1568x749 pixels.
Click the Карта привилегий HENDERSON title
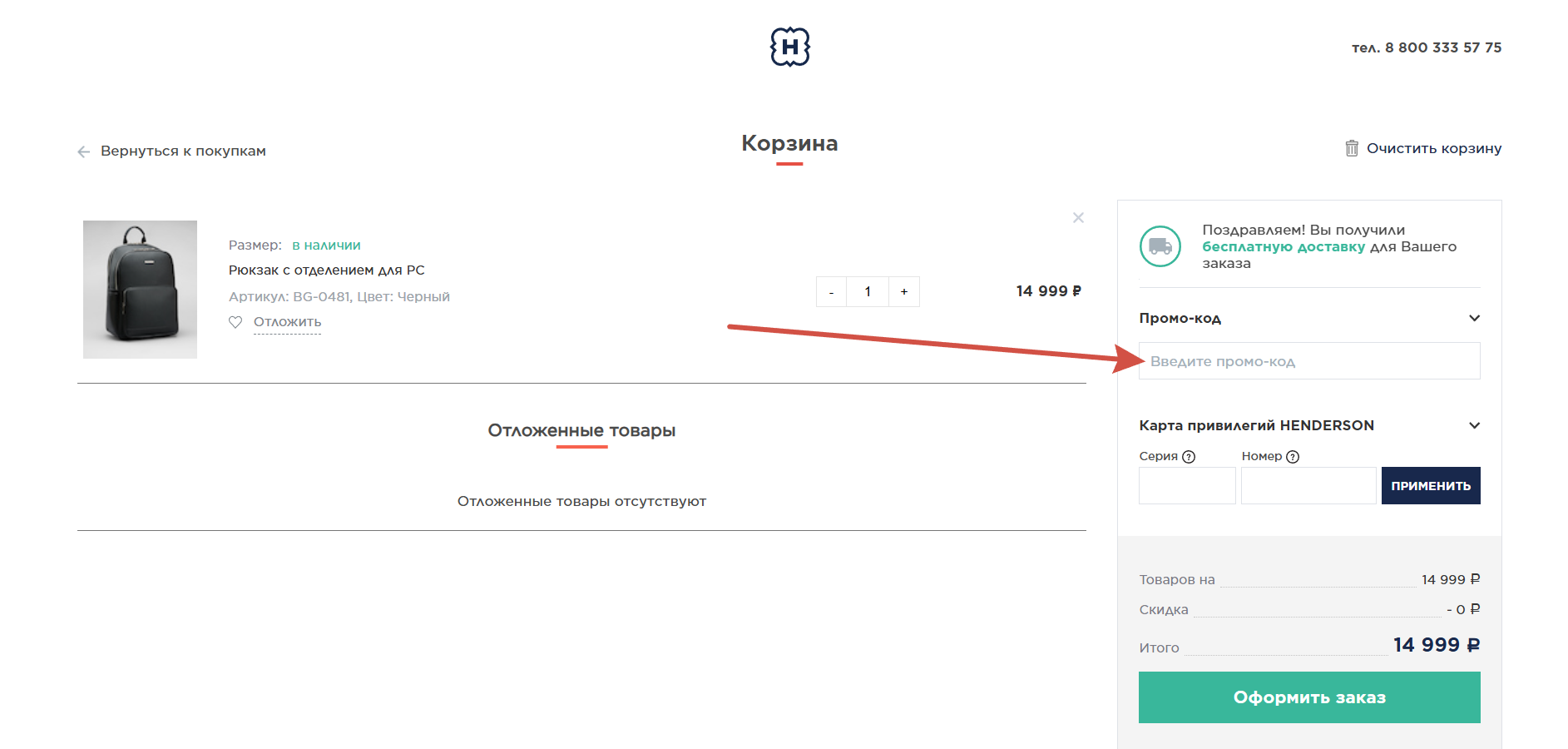(1256, 425)
